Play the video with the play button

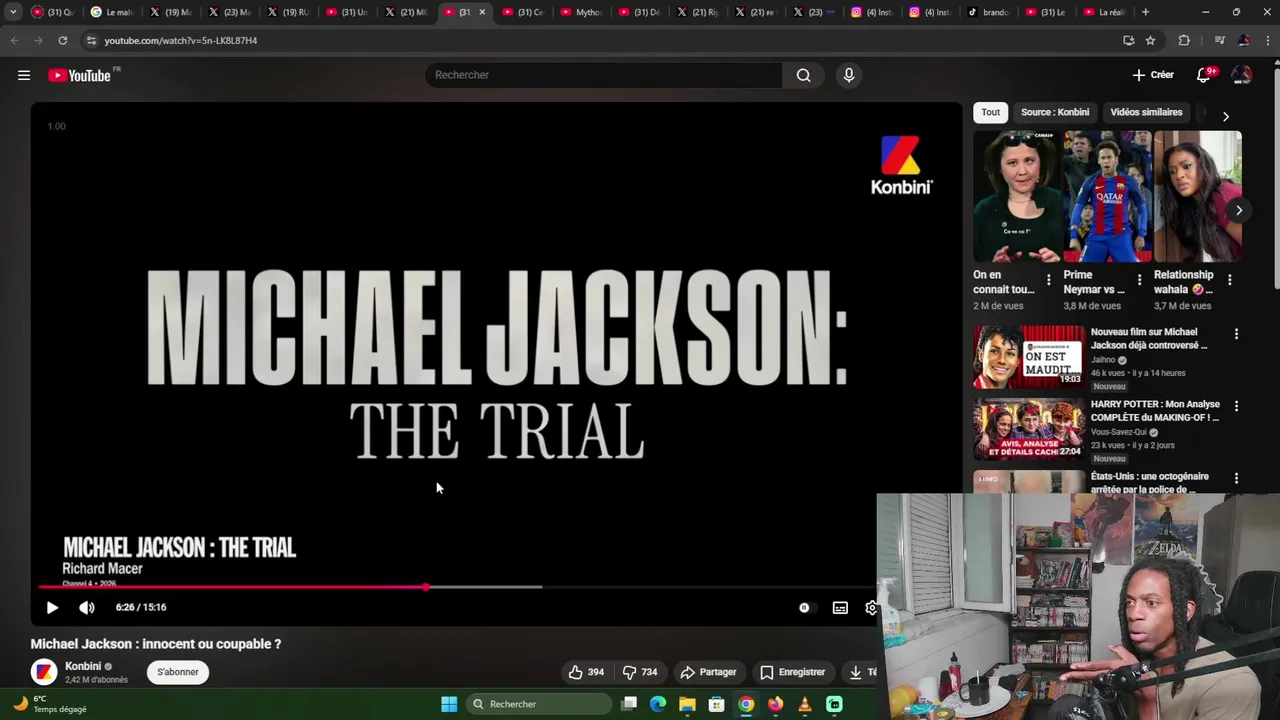52,607
